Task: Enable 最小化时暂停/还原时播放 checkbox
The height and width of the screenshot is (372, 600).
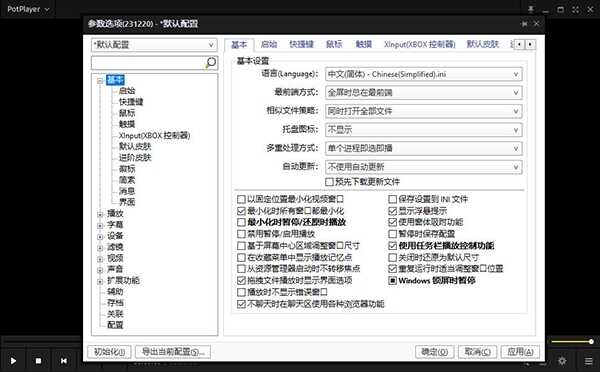Action: point(241,222)
